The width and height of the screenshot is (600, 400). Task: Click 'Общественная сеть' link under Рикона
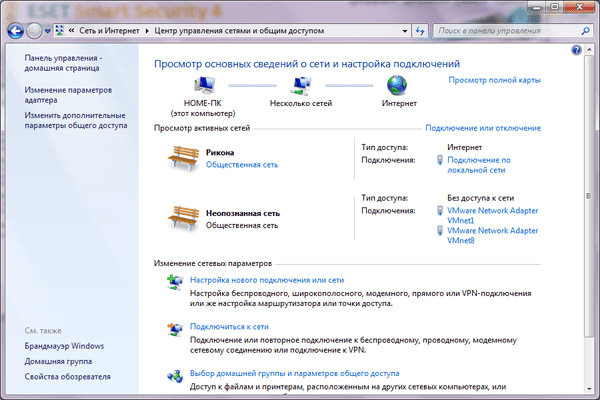(x=242, y=165)
